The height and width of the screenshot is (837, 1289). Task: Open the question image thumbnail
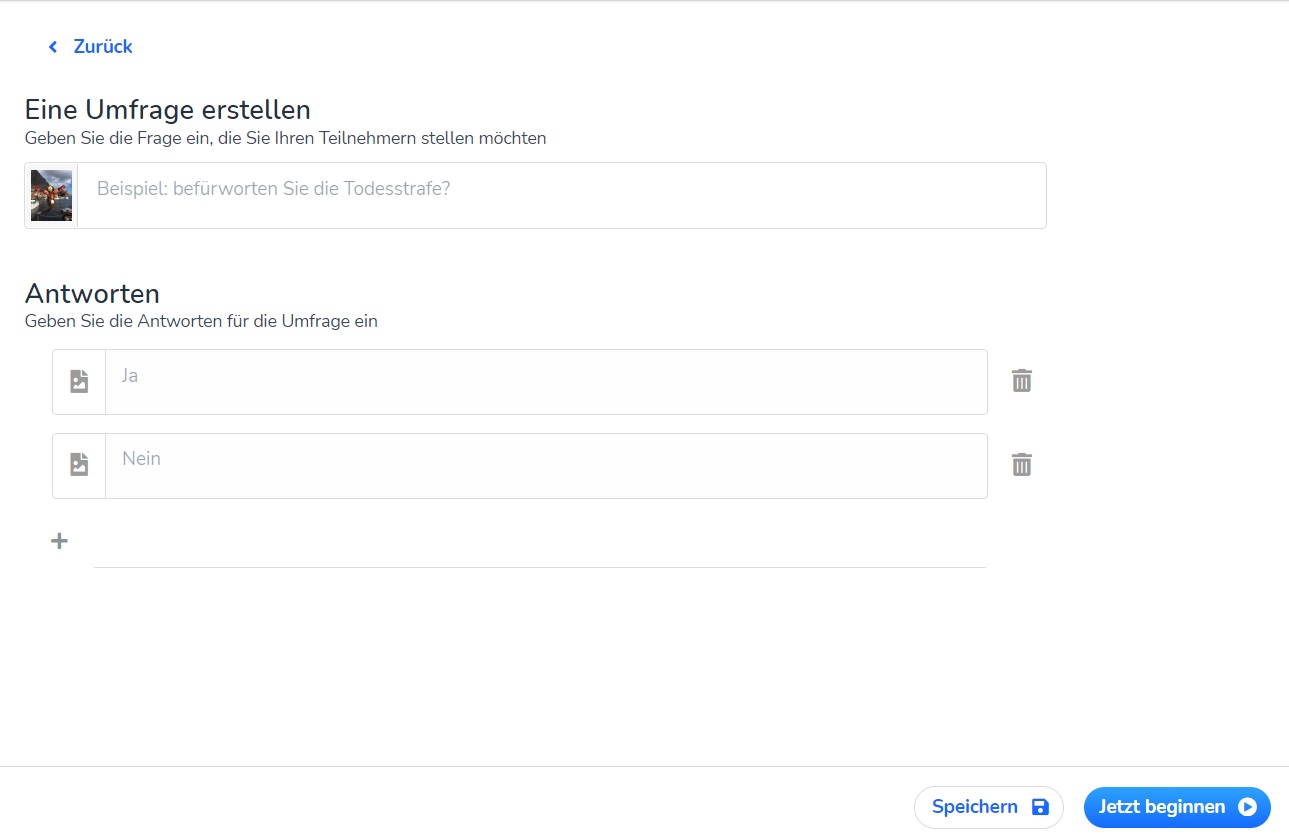(x=51, y=195)
